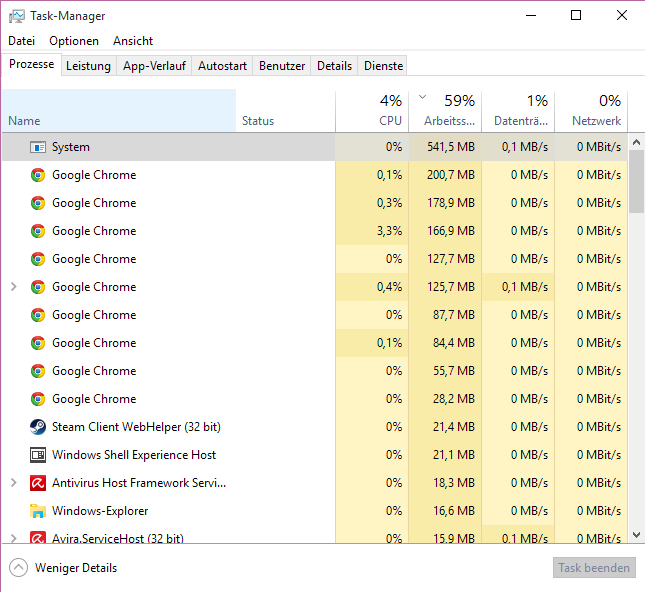645x592 pixels.
Task: Click the Task-Manager title bar icon
Action: point(16,16)
